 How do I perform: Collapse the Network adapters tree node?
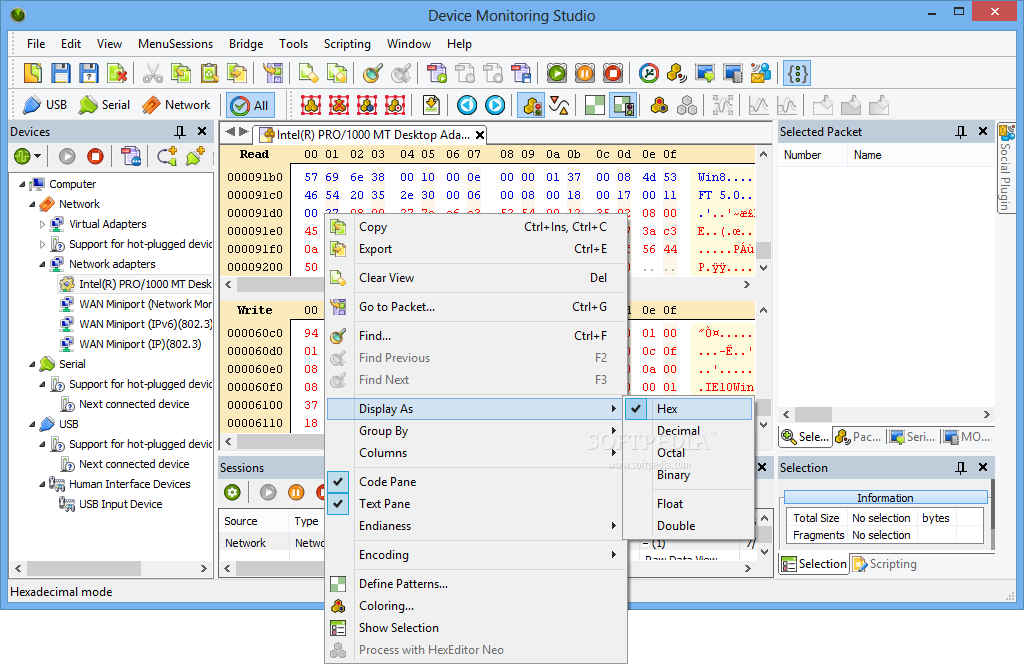click(x=43, y=264)
